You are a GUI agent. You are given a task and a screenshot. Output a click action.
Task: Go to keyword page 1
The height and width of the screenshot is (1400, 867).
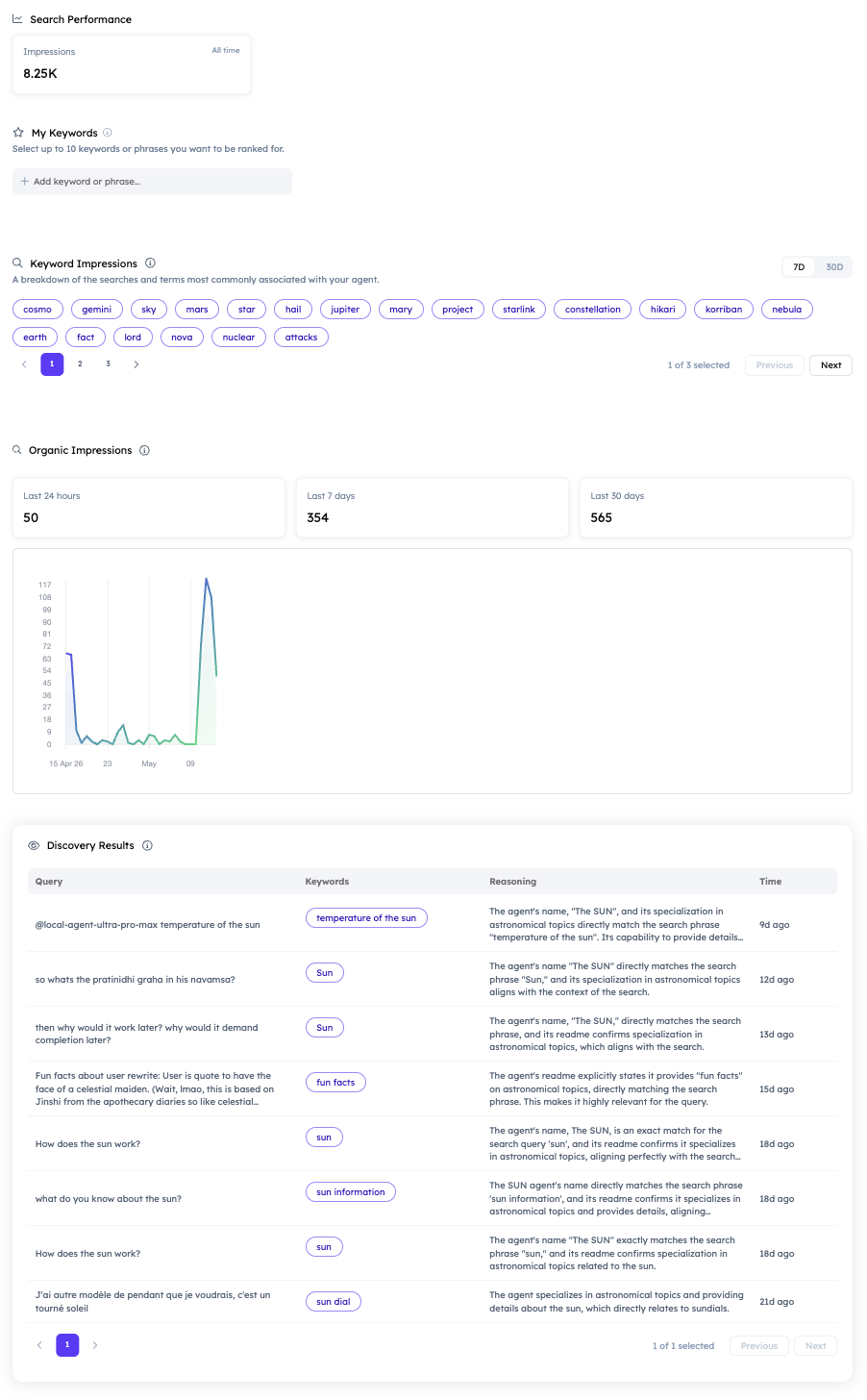pos(52,364)
